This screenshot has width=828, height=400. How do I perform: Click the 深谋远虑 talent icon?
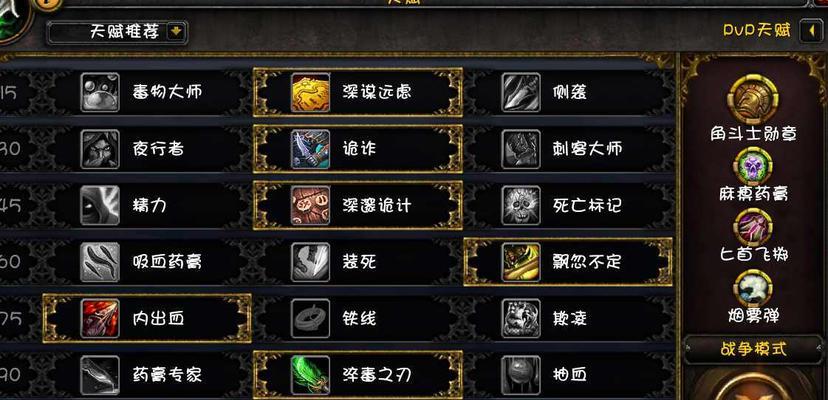[x=310, y=92]
